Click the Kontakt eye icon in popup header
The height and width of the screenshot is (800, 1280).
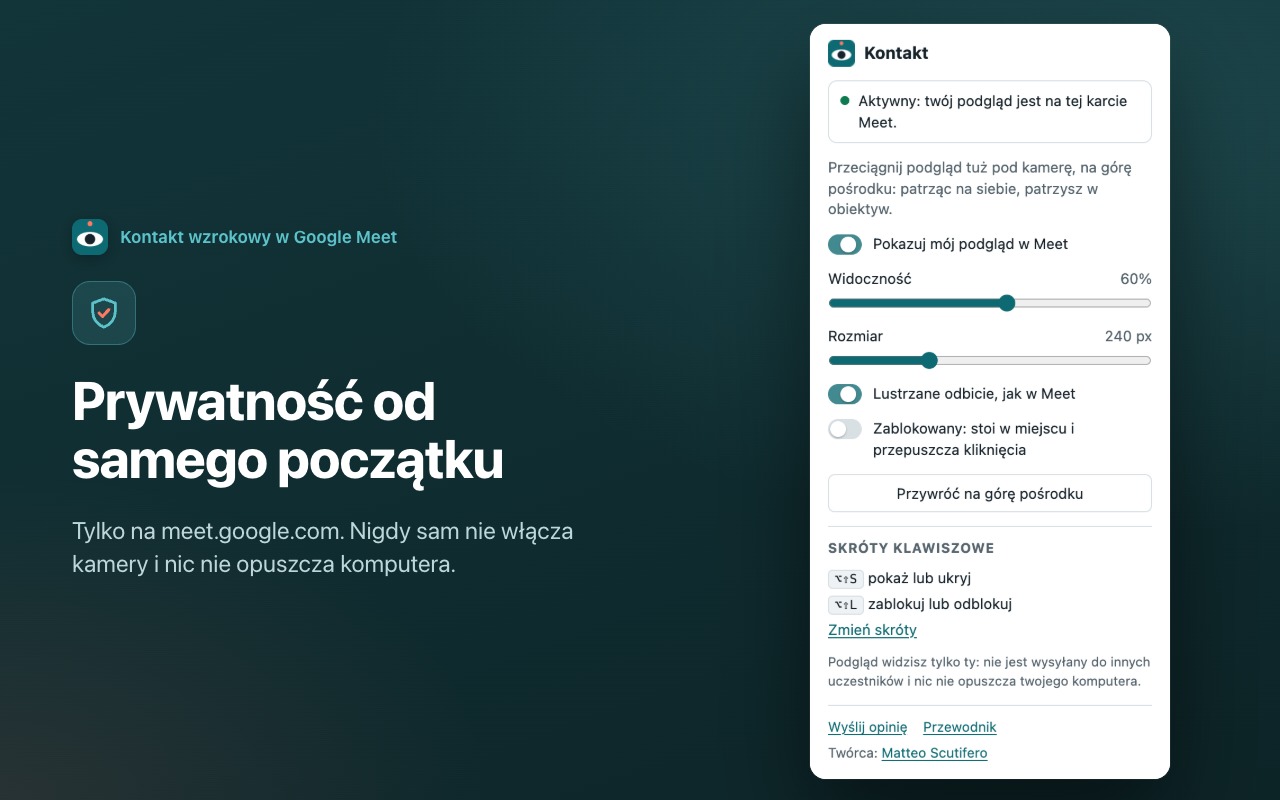click(x=841, y=53)
